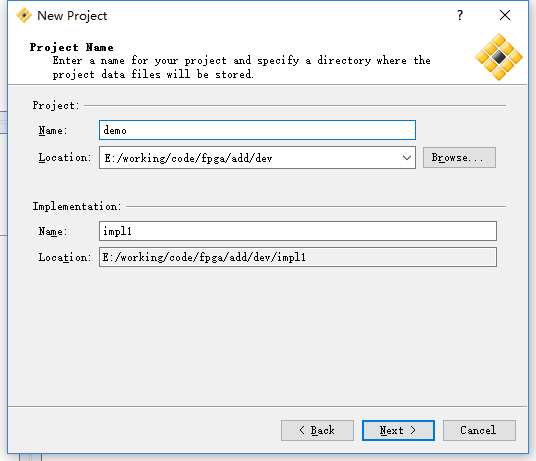Click the Browse button for project location
Screen dimensions: 536x461
(x=459, y=158)
